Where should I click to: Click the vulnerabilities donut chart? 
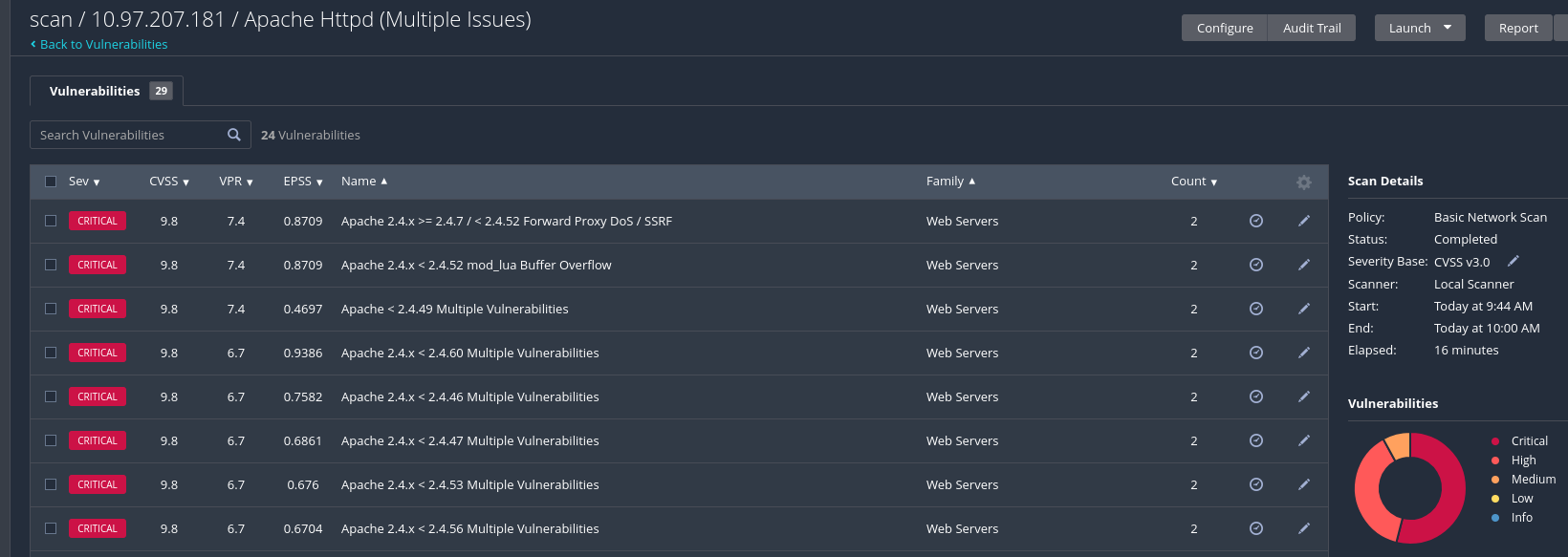pyautogui.click(x=1409, y=488)
